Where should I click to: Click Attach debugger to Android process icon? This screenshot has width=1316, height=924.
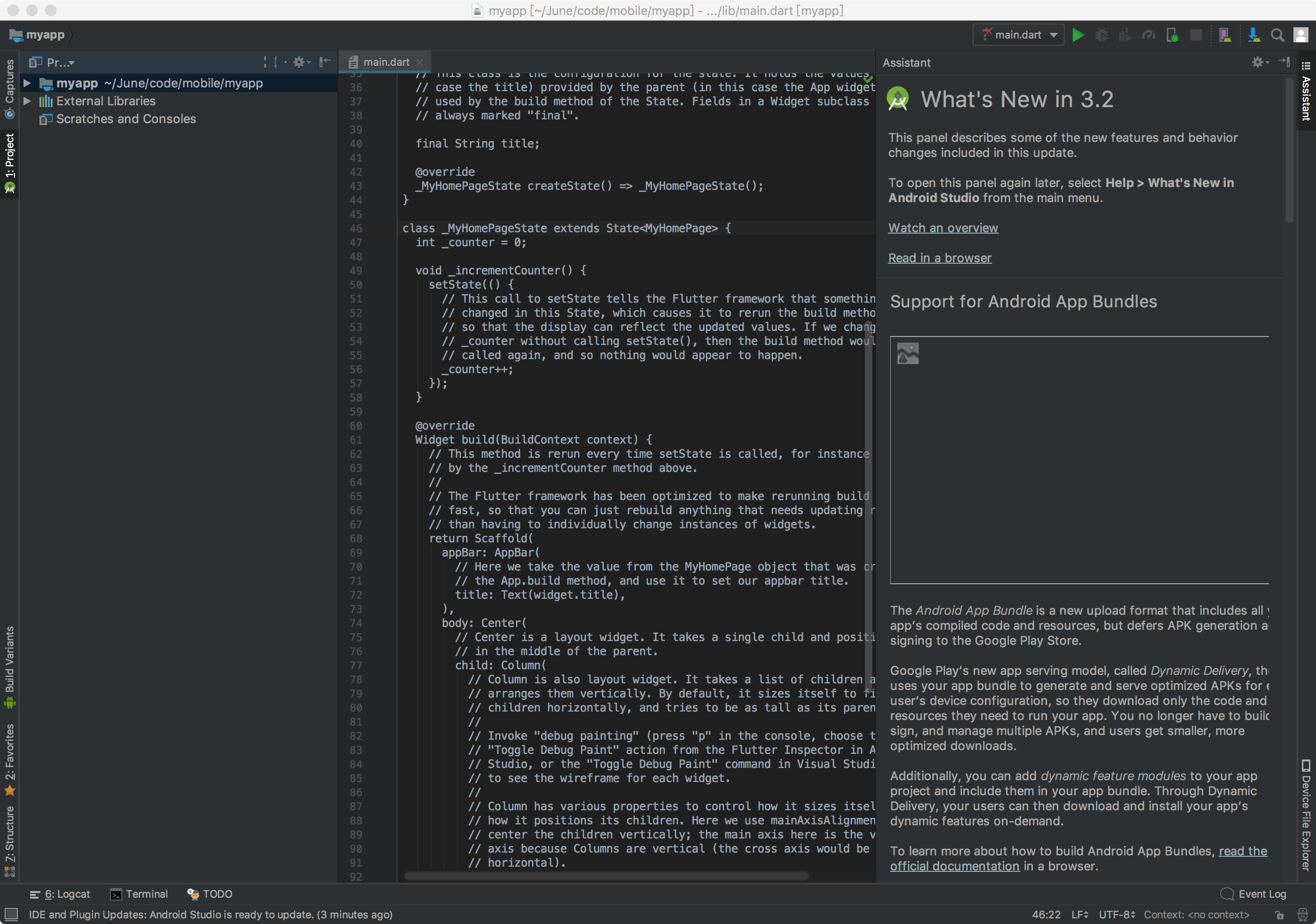pyautogui.click(x=1172, y=35)
